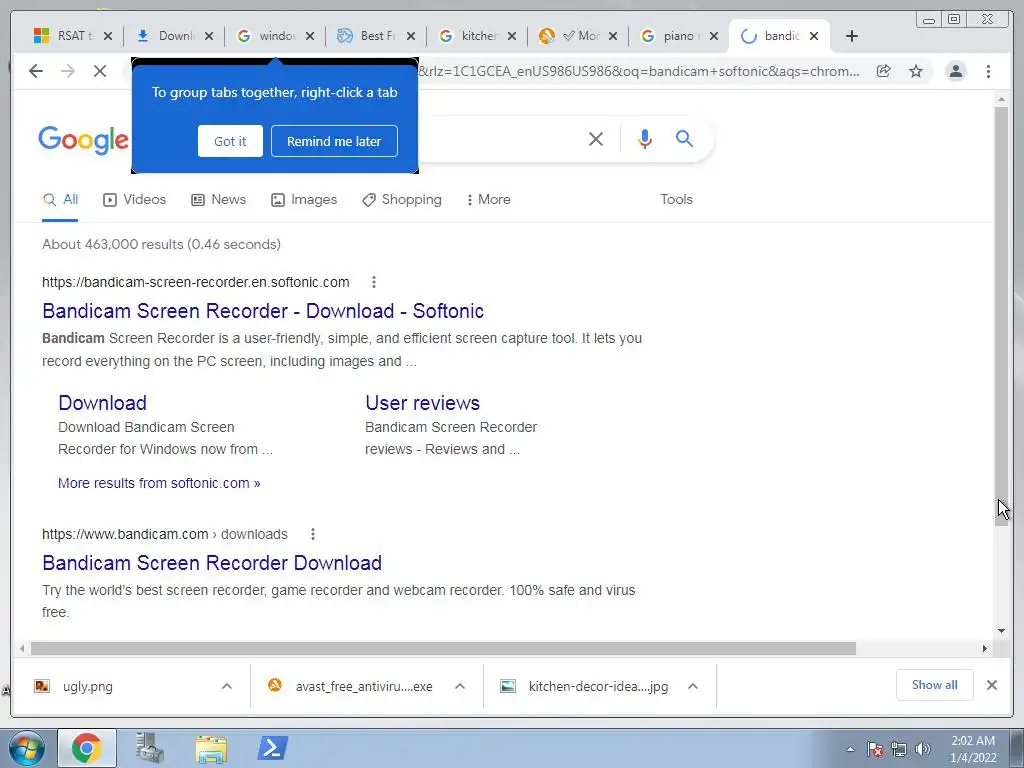This screenshot has width=1024, height=768.
Task: Open the Chrome profile avatar
Action: pos(956,71)
